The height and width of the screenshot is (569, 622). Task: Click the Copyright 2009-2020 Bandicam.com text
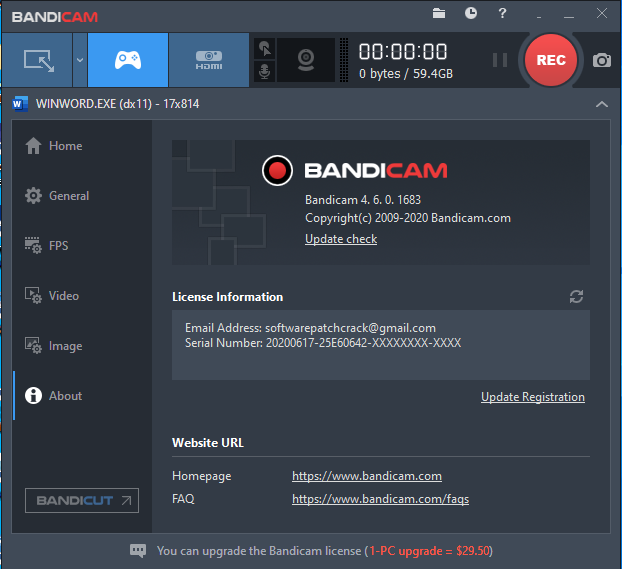(408, 218)
